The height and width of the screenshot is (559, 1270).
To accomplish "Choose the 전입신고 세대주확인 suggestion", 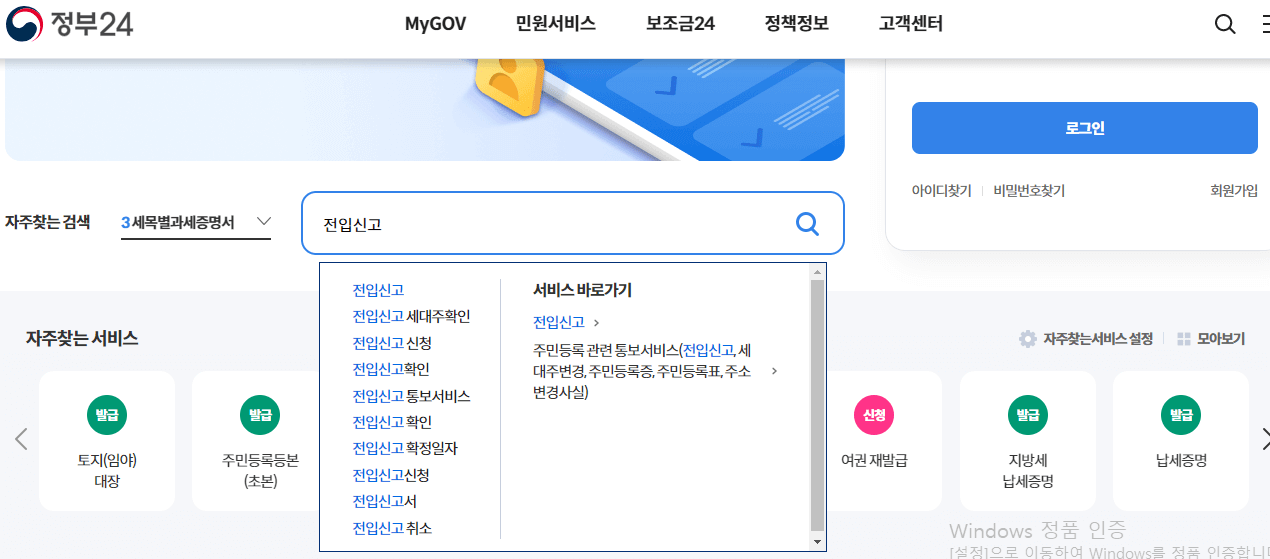I will (411, 317).
